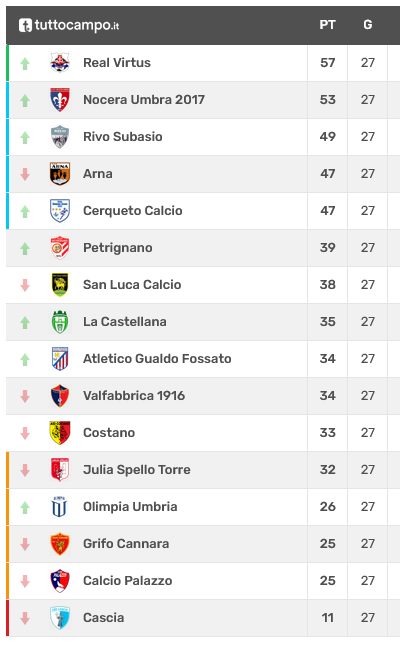Open Julia Spello Torre team link
The image size is (400, 646).
137,470
